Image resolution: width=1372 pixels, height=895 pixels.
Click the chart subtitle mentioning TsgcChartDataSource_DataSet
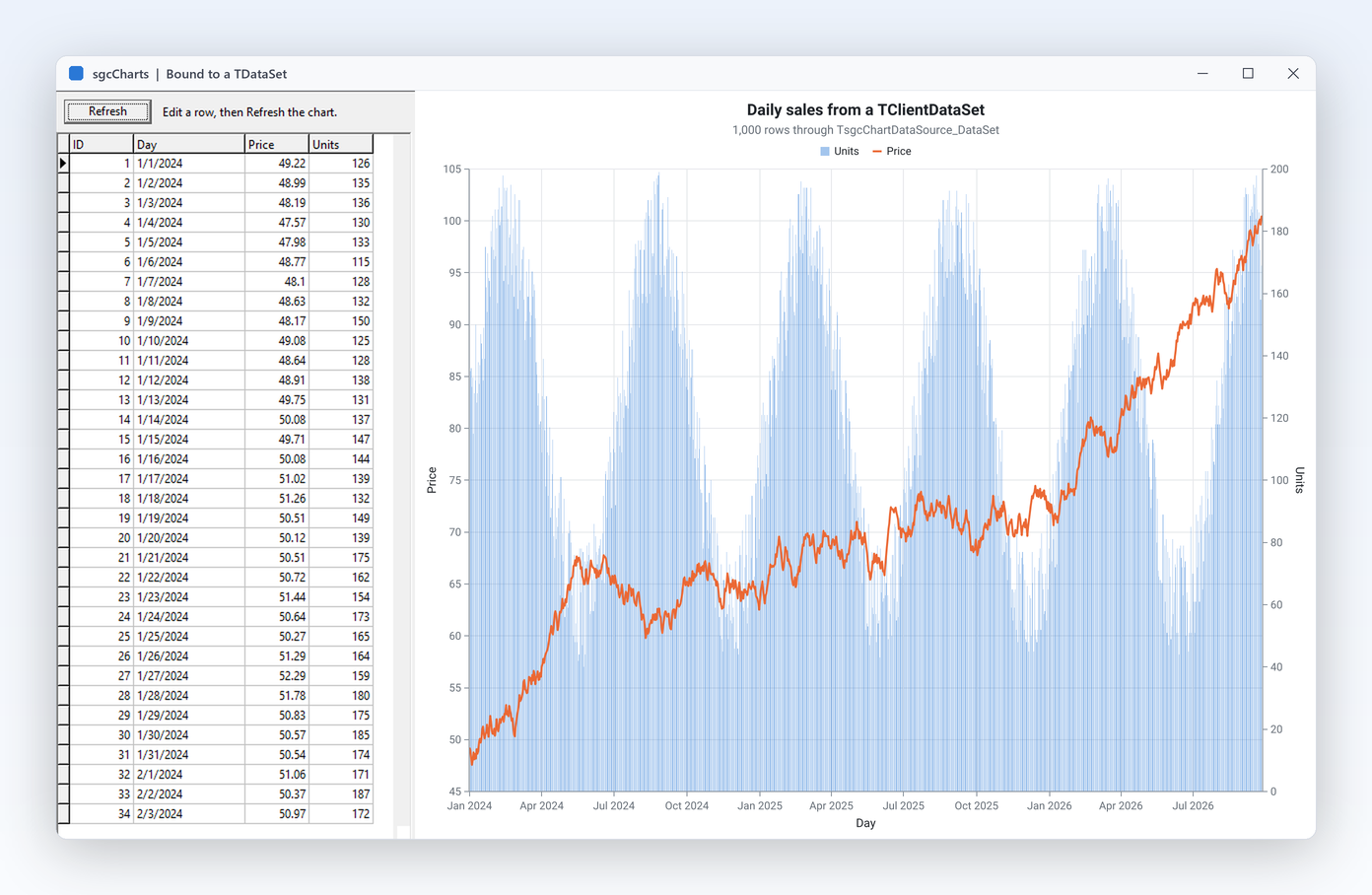[865, 130]
